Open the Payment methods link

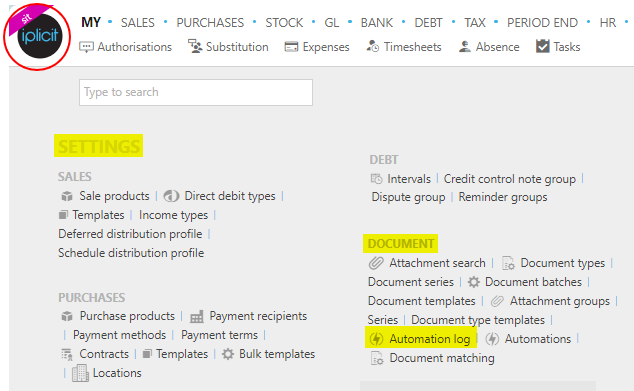[x=119, y=335]
